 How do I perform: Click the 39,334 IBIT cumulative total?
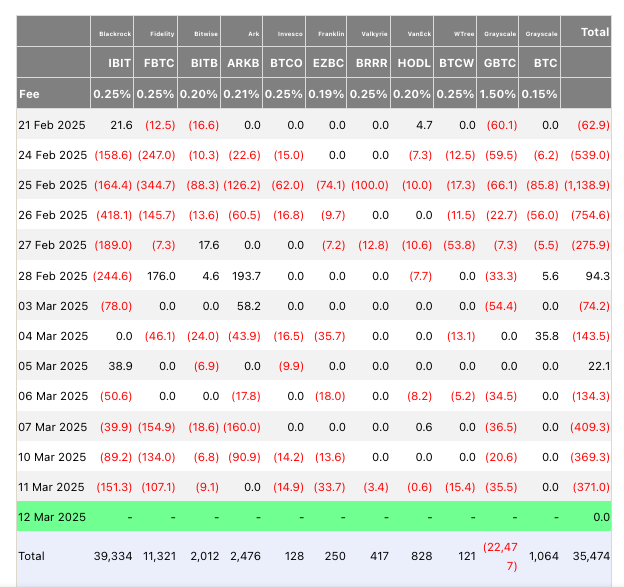point(113,556)
